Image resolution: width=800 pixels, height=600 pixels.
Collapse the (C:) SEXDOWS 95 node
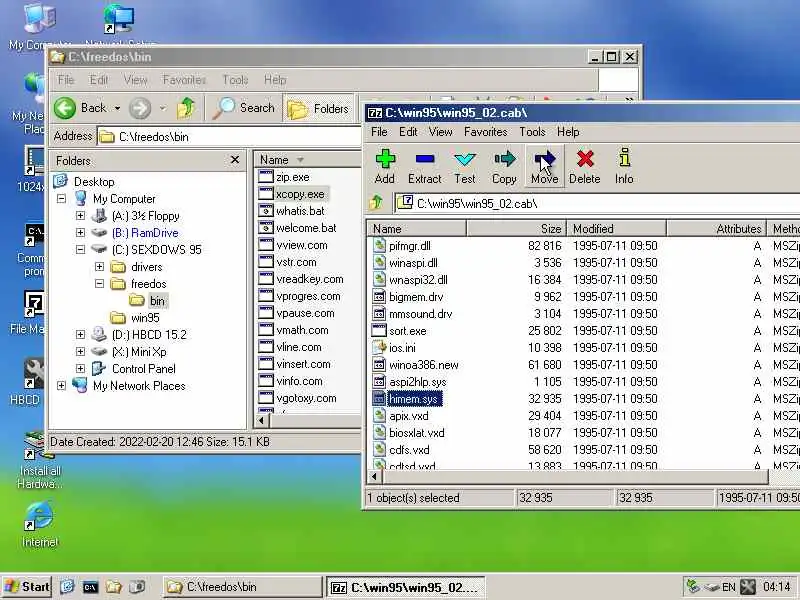point(81,249)
